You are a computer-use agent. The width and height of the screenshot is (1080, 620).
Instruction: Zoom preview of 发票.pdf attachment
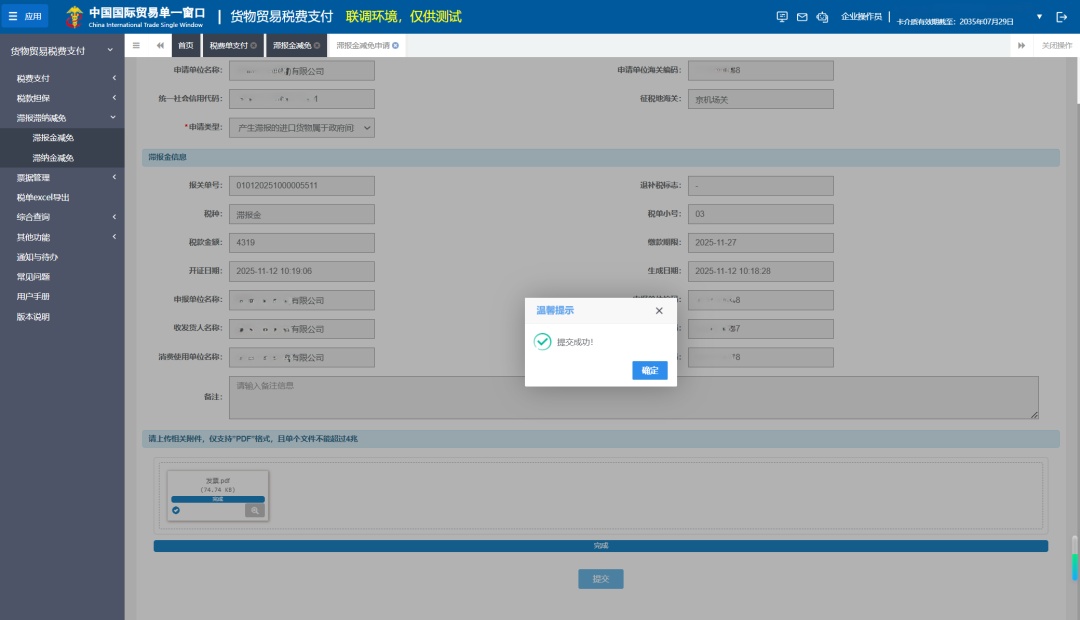coord(255,510)
